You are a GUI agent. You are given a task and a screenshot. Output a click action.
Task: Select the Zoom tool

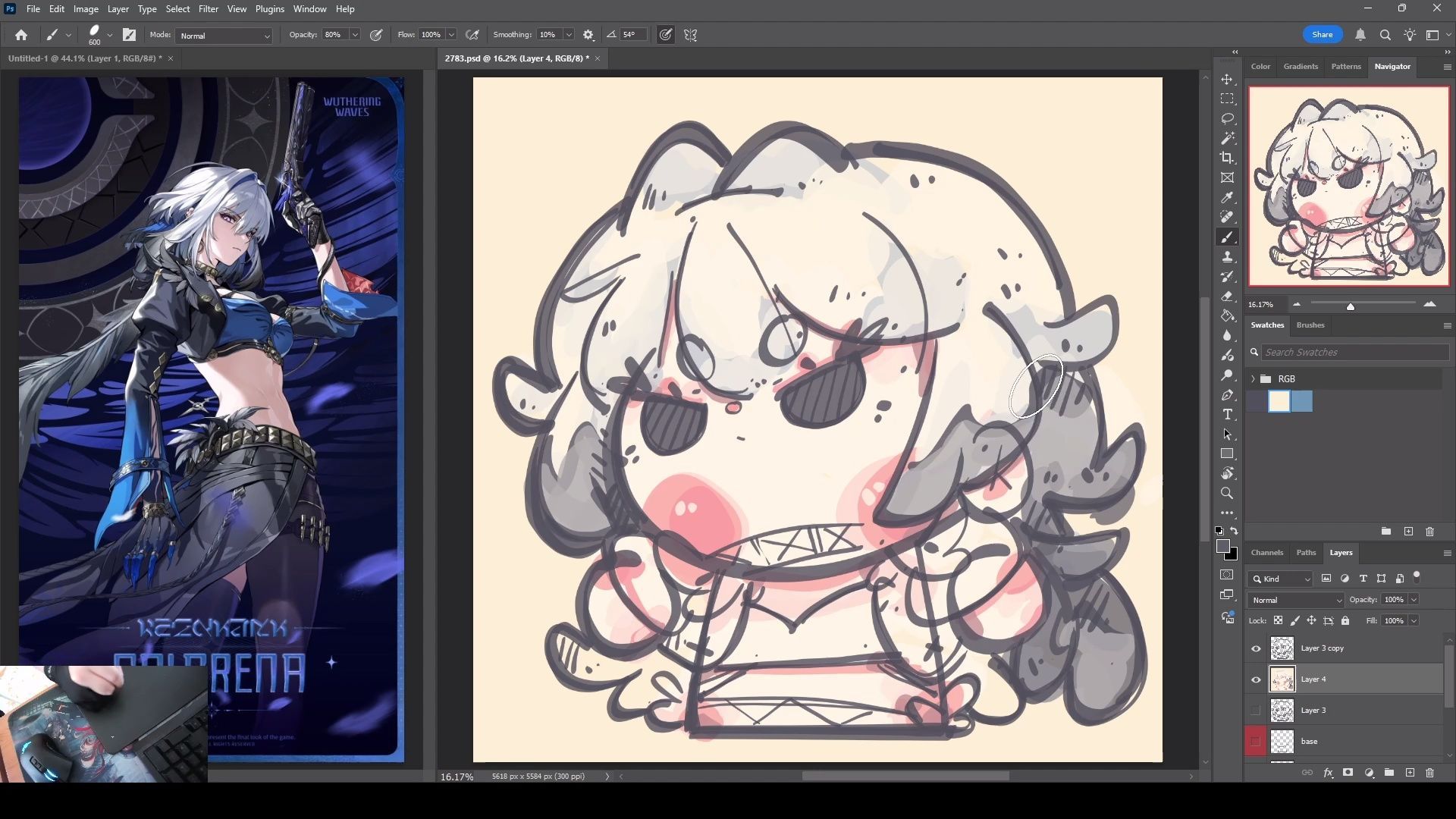coord(1227,494)
